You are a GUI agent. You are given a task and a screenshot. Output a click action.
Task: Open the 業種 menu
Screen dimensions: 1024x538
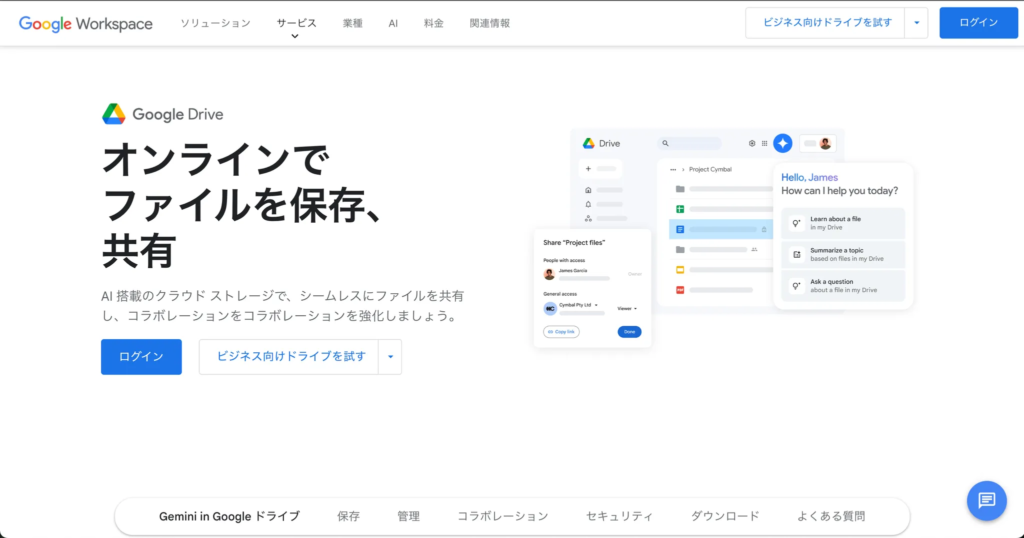click(353, 23)
